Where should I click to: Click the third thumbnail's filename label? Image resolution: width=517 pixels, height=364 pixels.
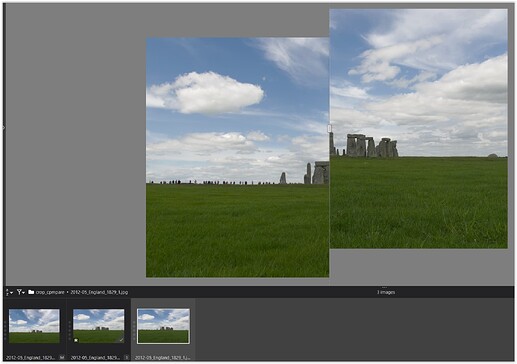pos(163,358)
